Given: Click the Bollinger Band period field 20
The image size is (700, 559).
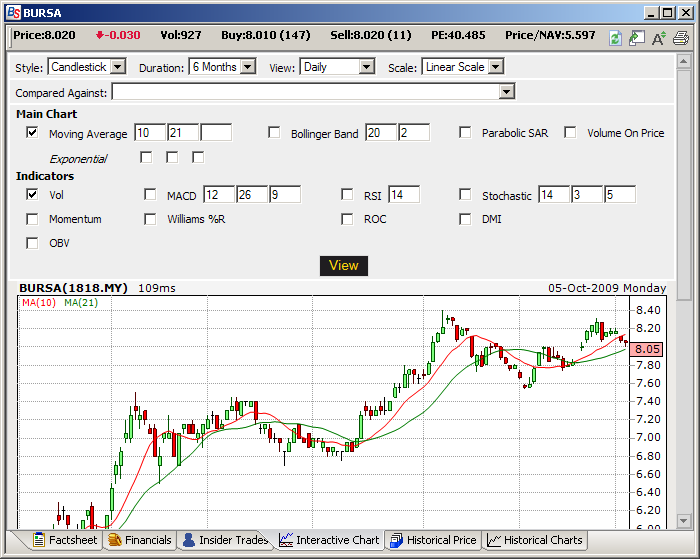Looking at the screenshot, I should tap(381, 133).
